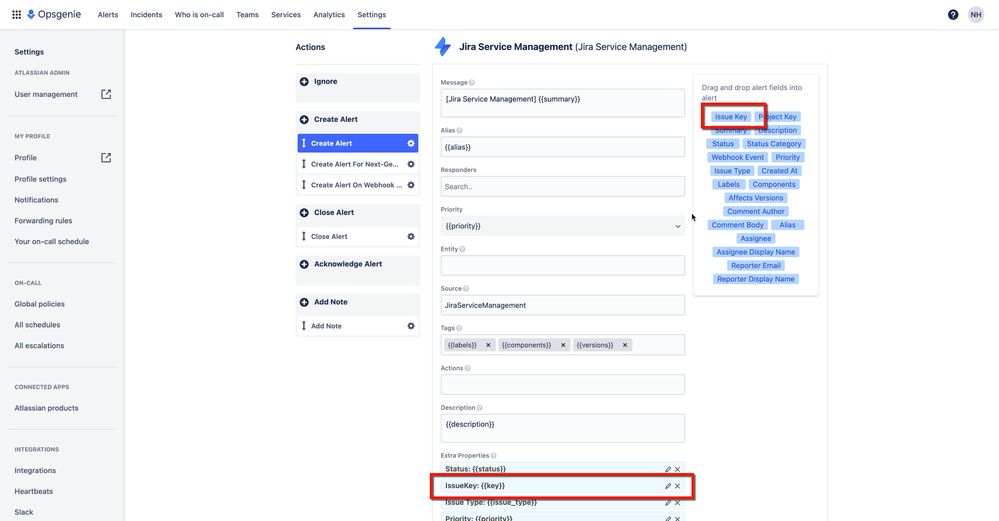Click the Description text area

(563, 429)
